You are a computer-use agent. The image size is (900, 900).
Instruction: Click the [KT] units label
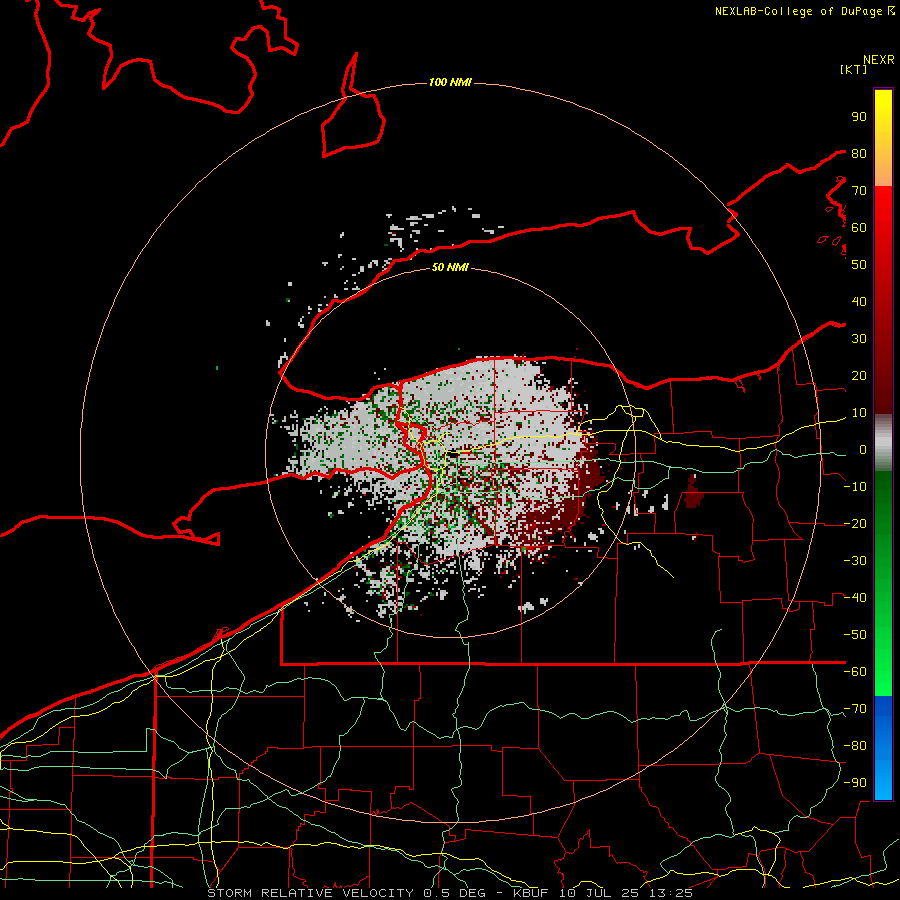[854, 69]
